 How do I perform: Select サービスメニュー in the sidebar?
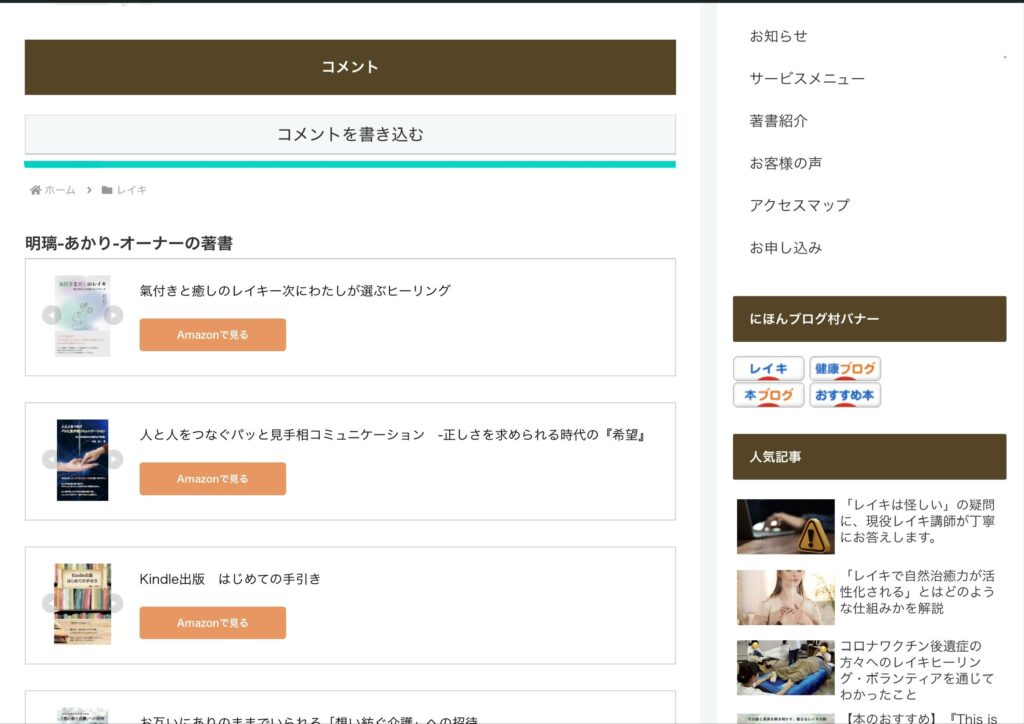point(807,78)
